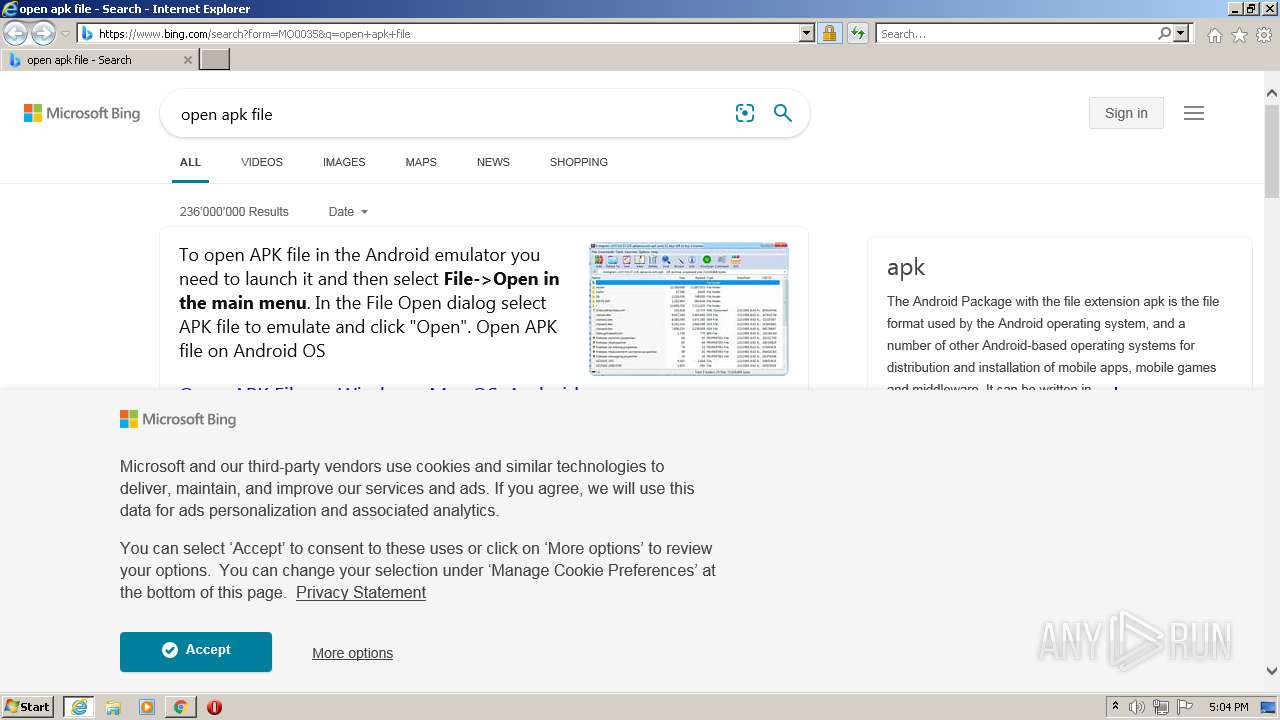
Task: Click the browser Back arrow button
Action: [15, 33]
